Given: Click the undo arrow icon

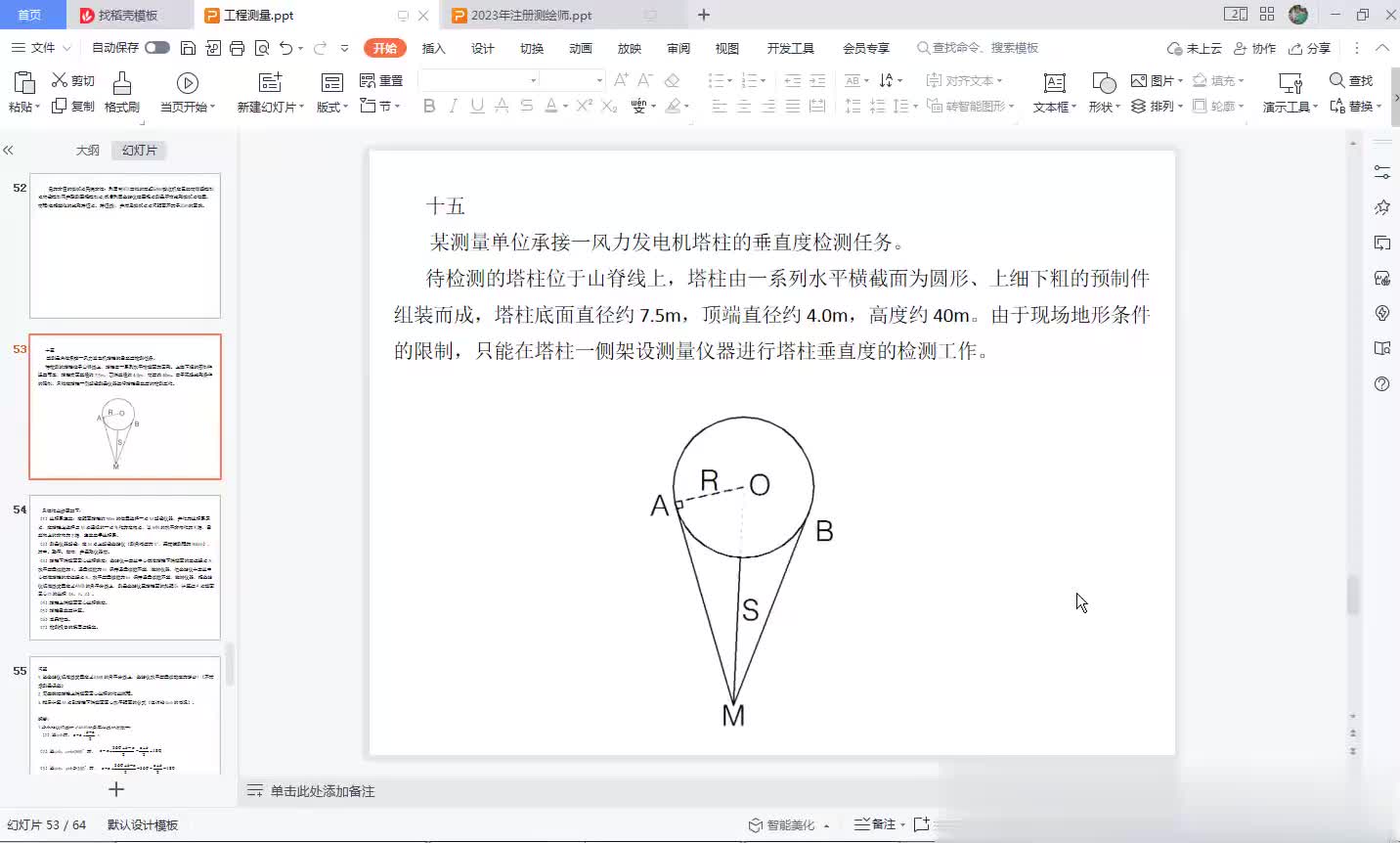Looking at the screenshot, I should (x=285, y=48).
